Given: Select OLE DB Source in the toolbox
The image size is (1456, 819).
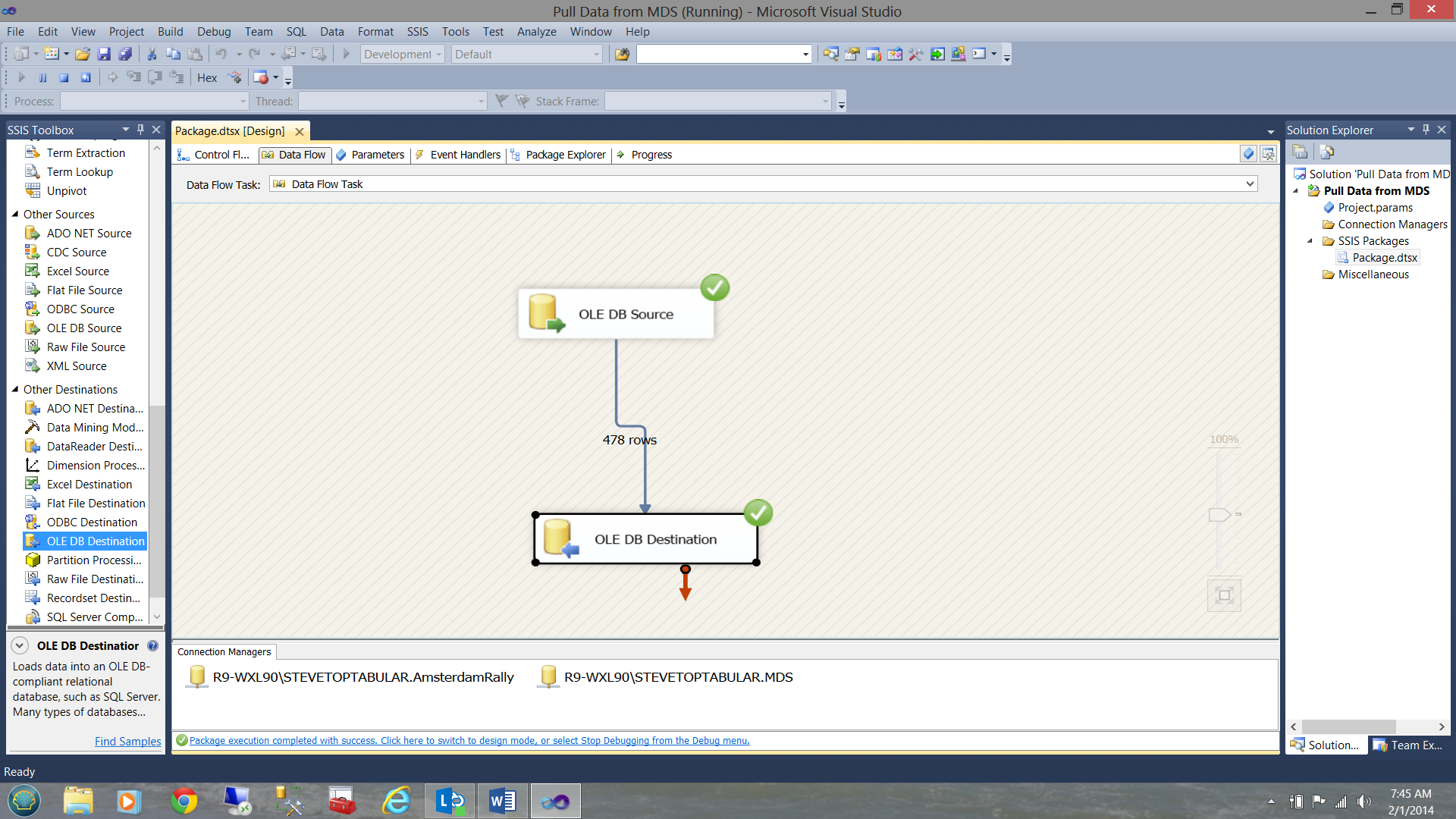Looking at the screenshot, I should [84, 328].
